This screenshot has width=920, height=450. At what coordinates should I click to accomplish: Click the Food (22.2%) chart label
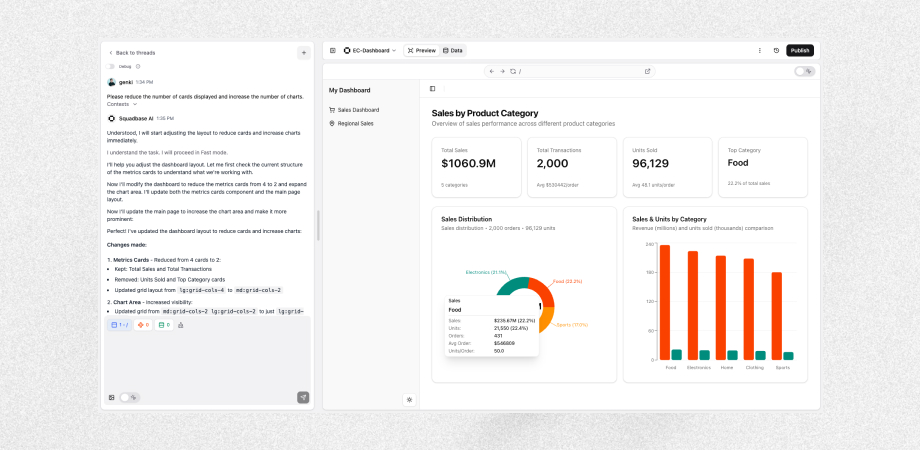[567, 282]
